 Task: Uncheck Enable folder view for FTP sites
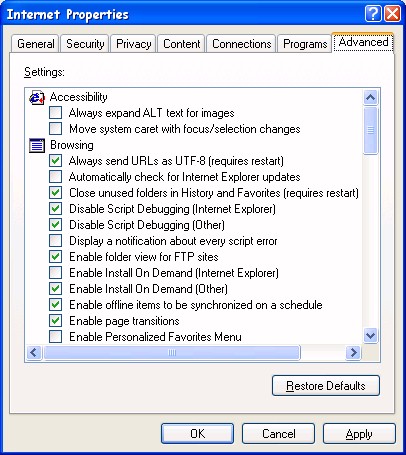pyautogui.click(x=55, y=257)
